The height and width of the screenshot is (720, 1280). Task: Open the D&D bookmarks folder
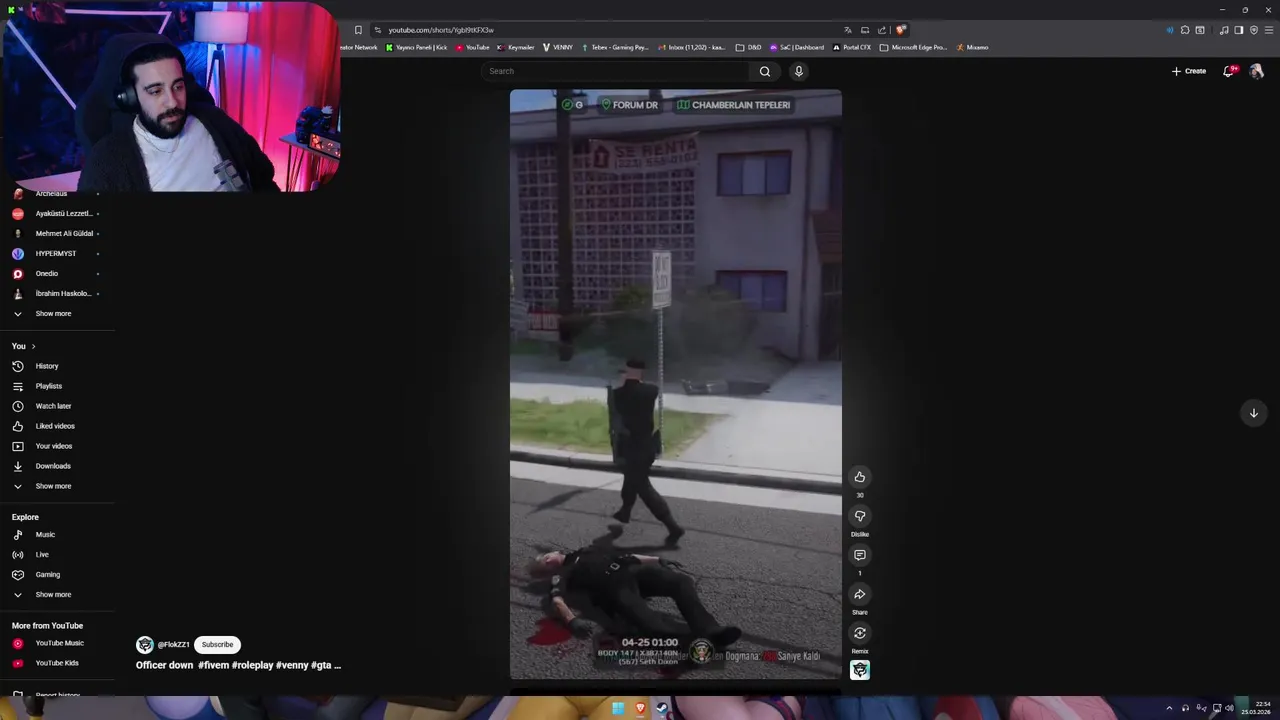pyautogui.click(x=748, y=47)
